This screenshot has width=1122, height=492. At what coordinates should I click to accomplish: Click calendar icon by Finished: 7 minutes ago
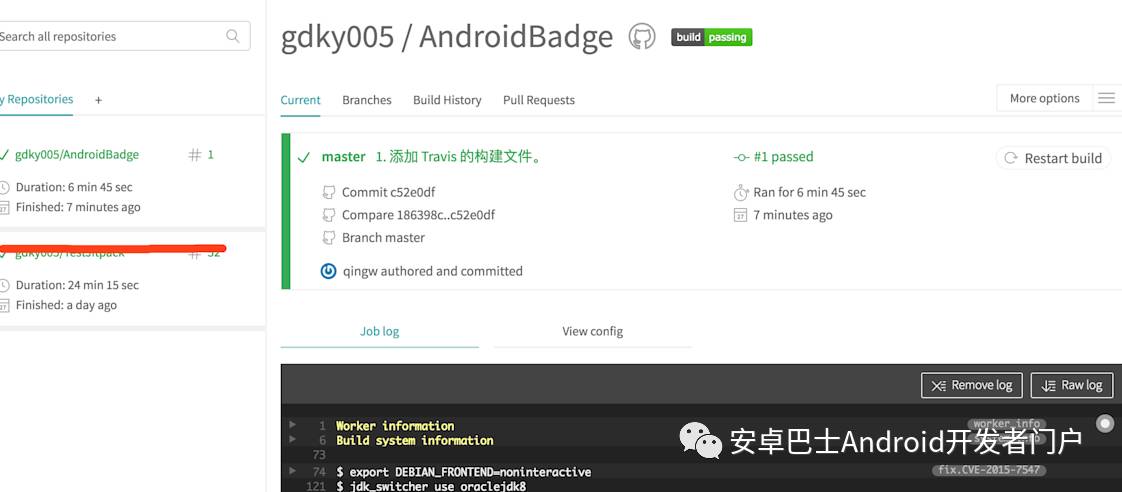click(4, 207)
